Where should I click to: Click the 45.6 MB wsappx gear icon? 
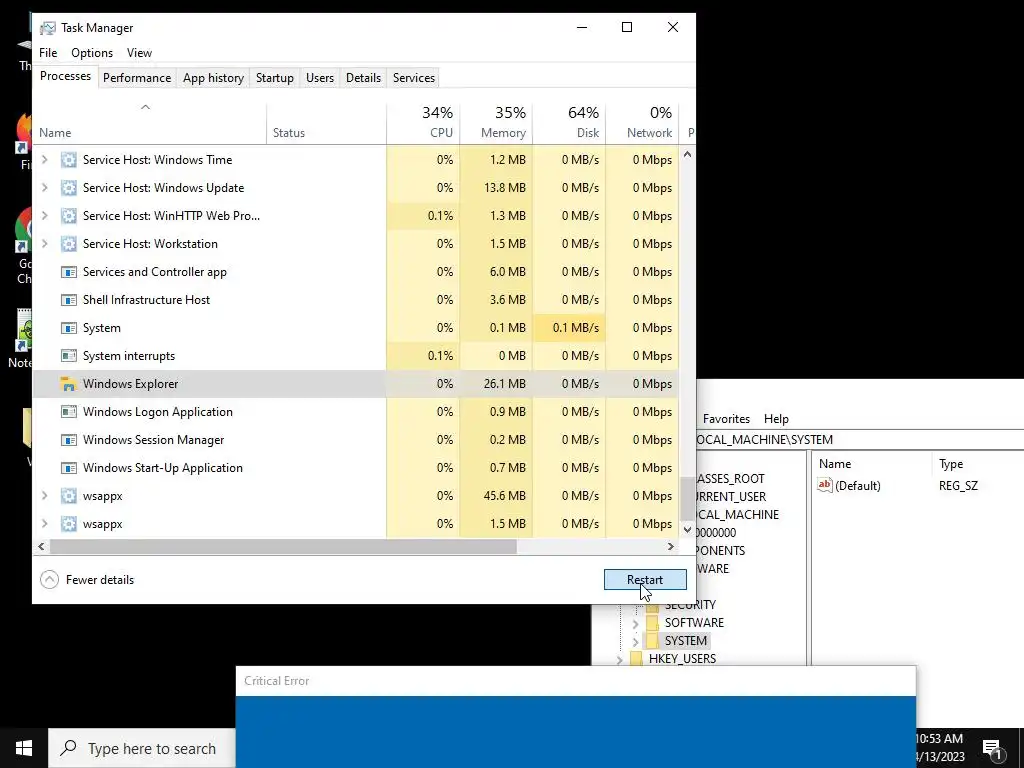click(x=69, y=496)
